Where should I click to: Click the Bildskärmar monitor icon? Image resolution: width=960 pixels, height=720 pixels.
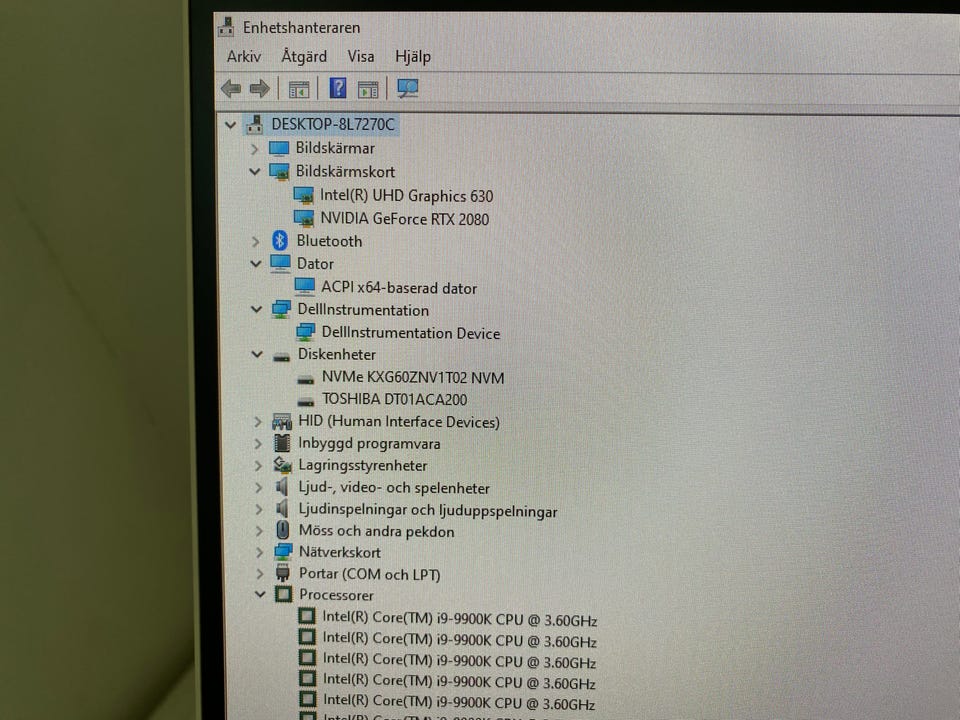point(279,148)
